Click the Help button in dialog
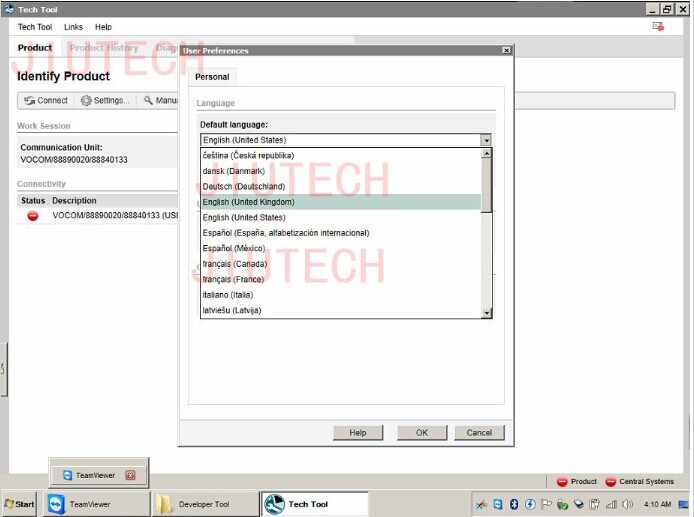 (358, 432)
